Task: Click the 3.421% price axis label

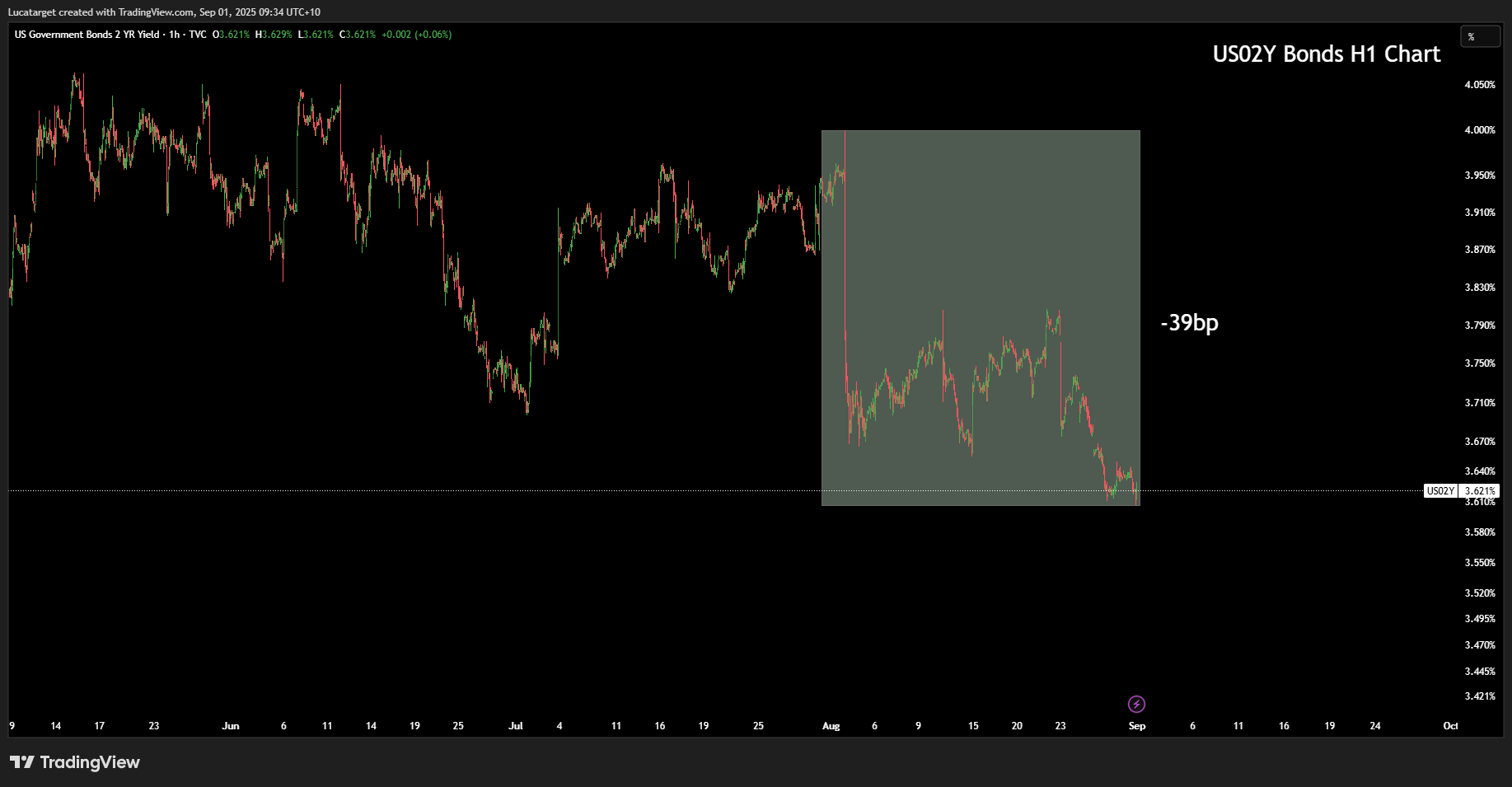Action: coord(1479,696)
